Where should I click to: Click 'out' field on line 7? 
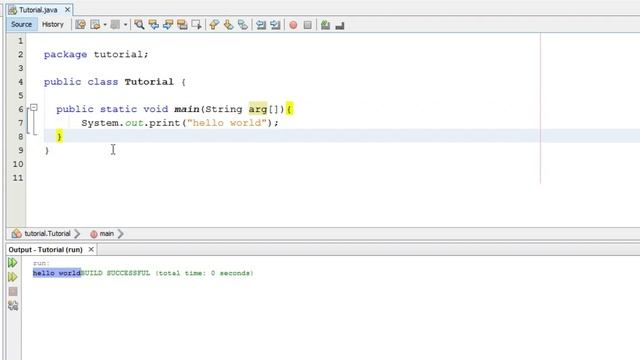point(134,123)
